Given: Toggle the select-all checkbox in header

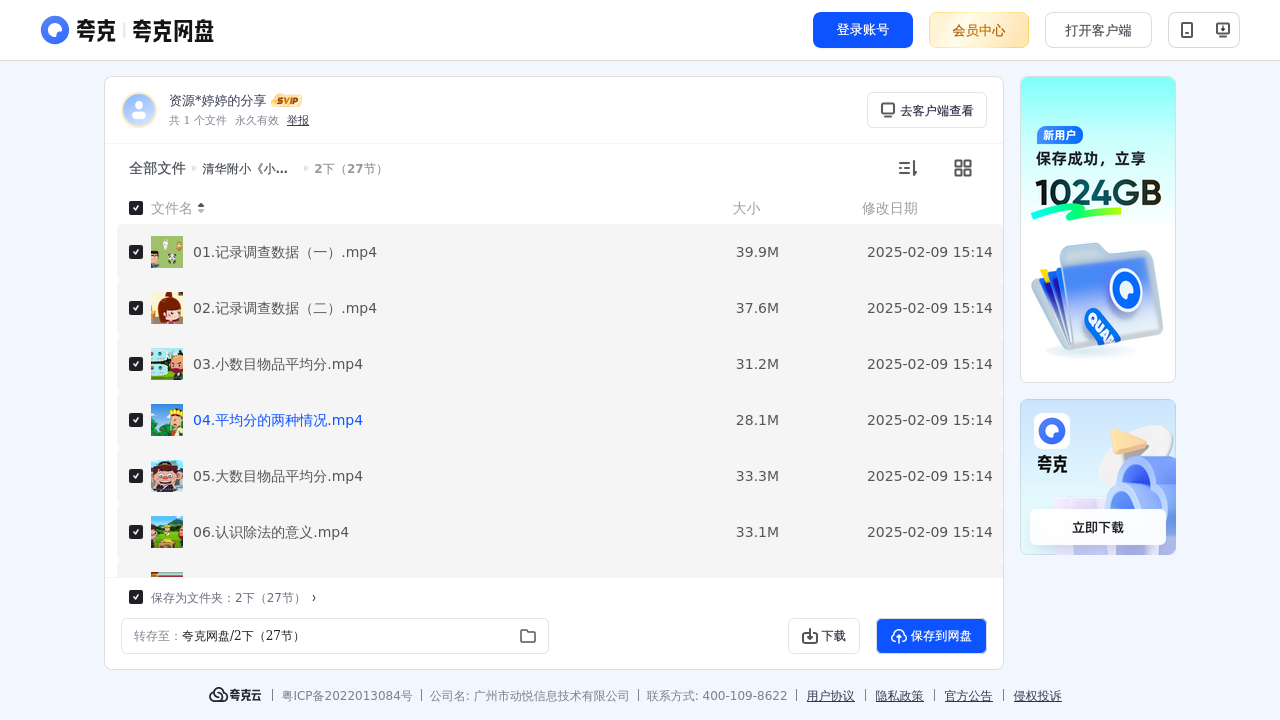Looking at the screenshot, I should tap(136, 208).
